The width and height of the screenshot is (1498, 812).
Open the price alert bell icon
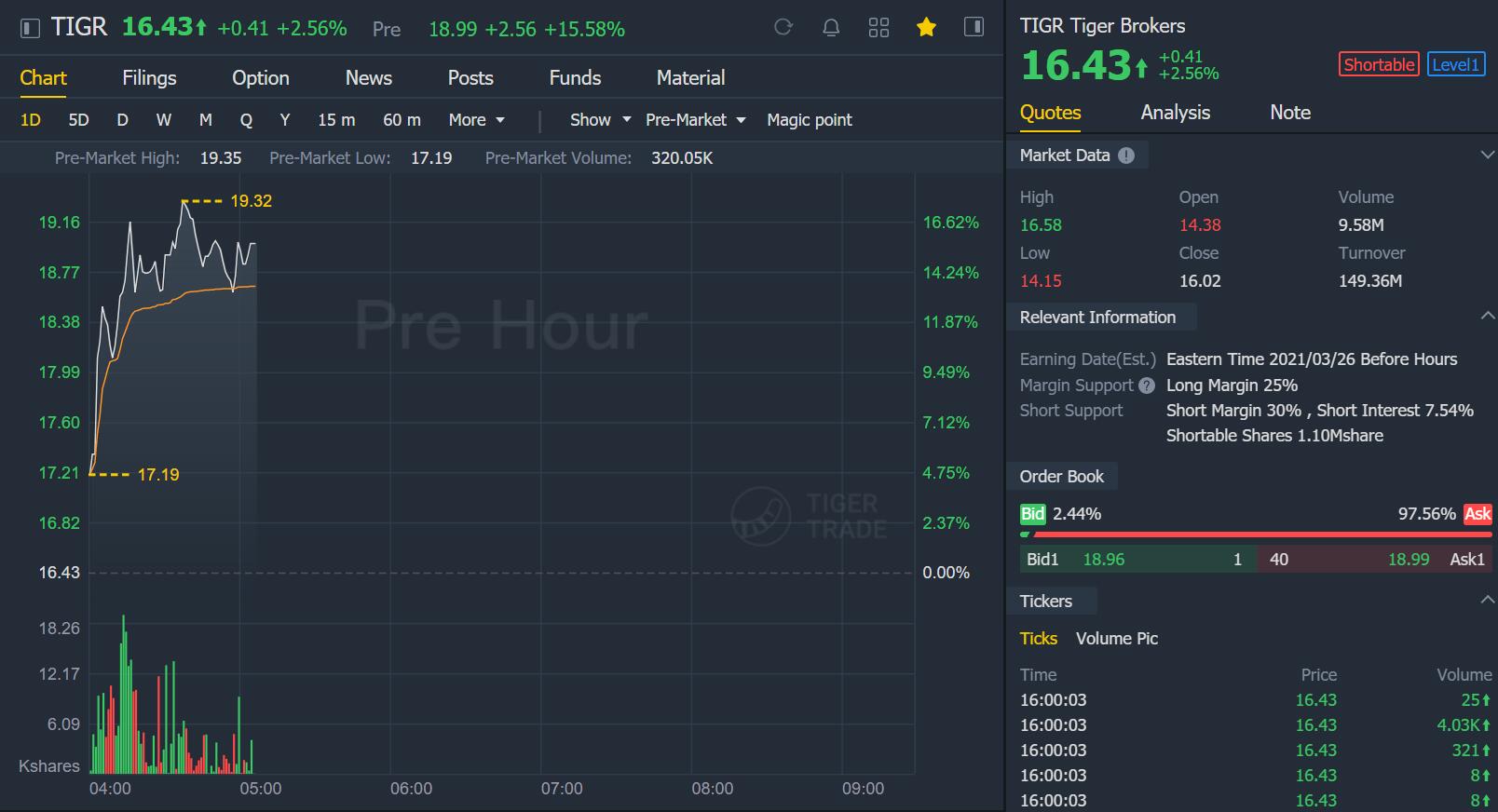[831, 28]
